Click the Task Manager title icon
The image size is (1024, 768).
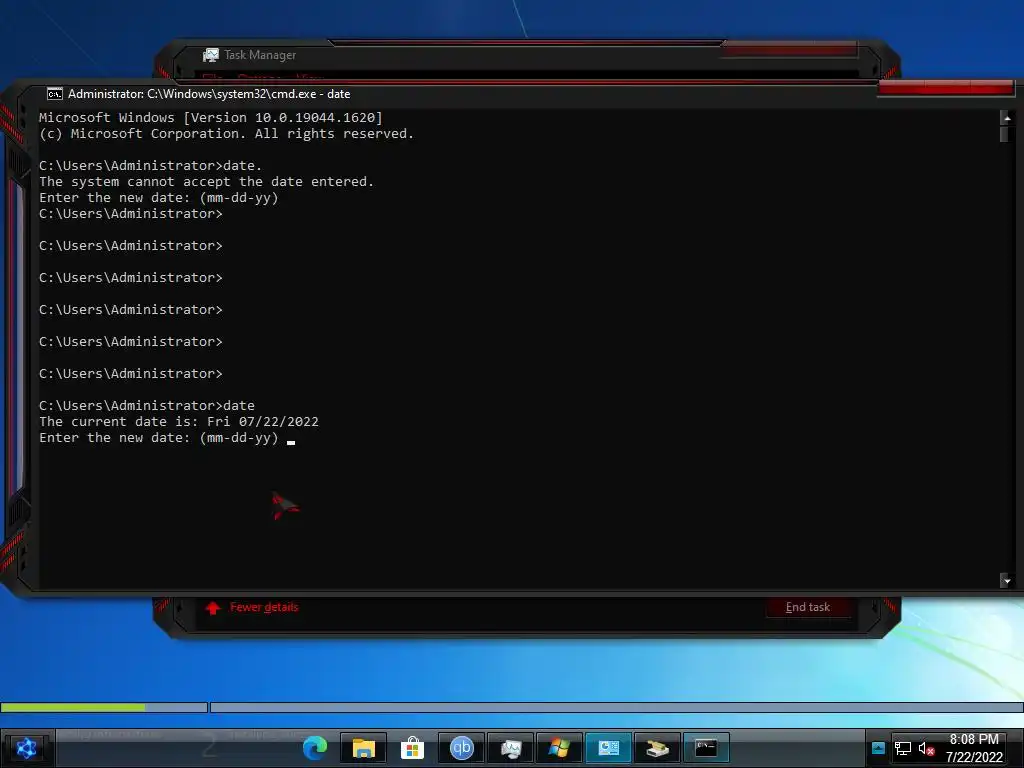point(211,56)
